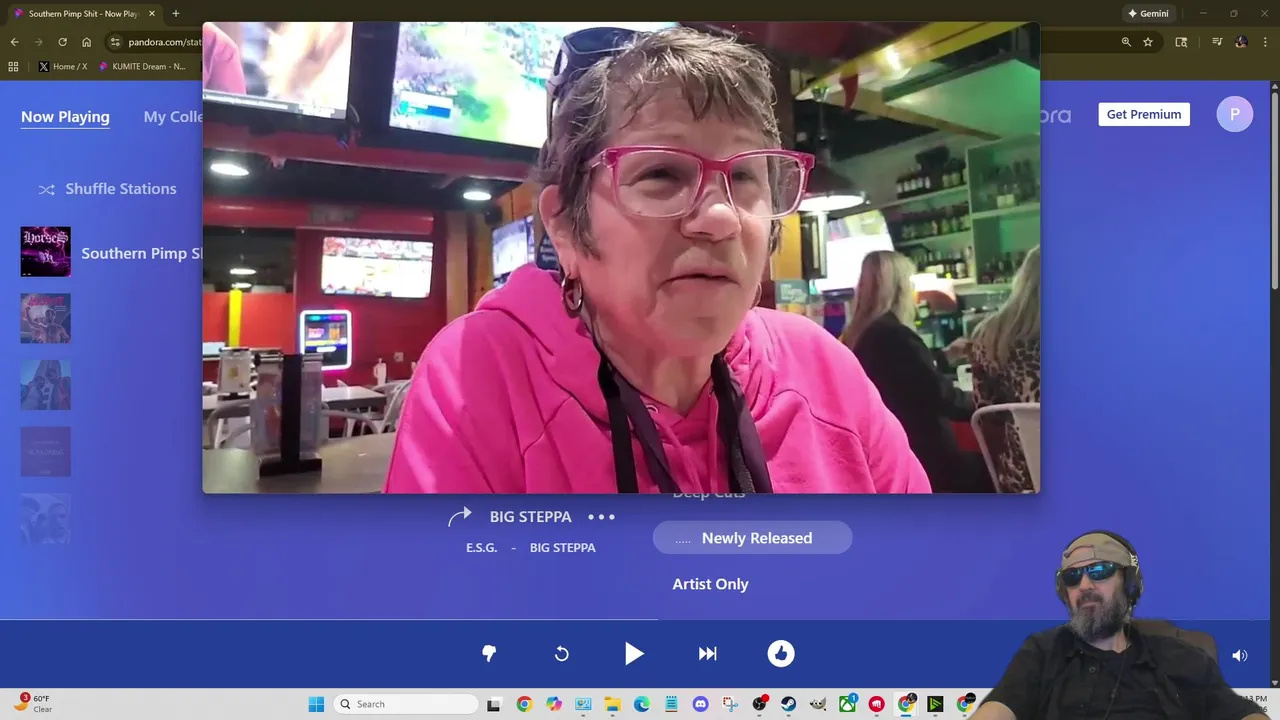Open the BIG STEPPA album link

563,548
